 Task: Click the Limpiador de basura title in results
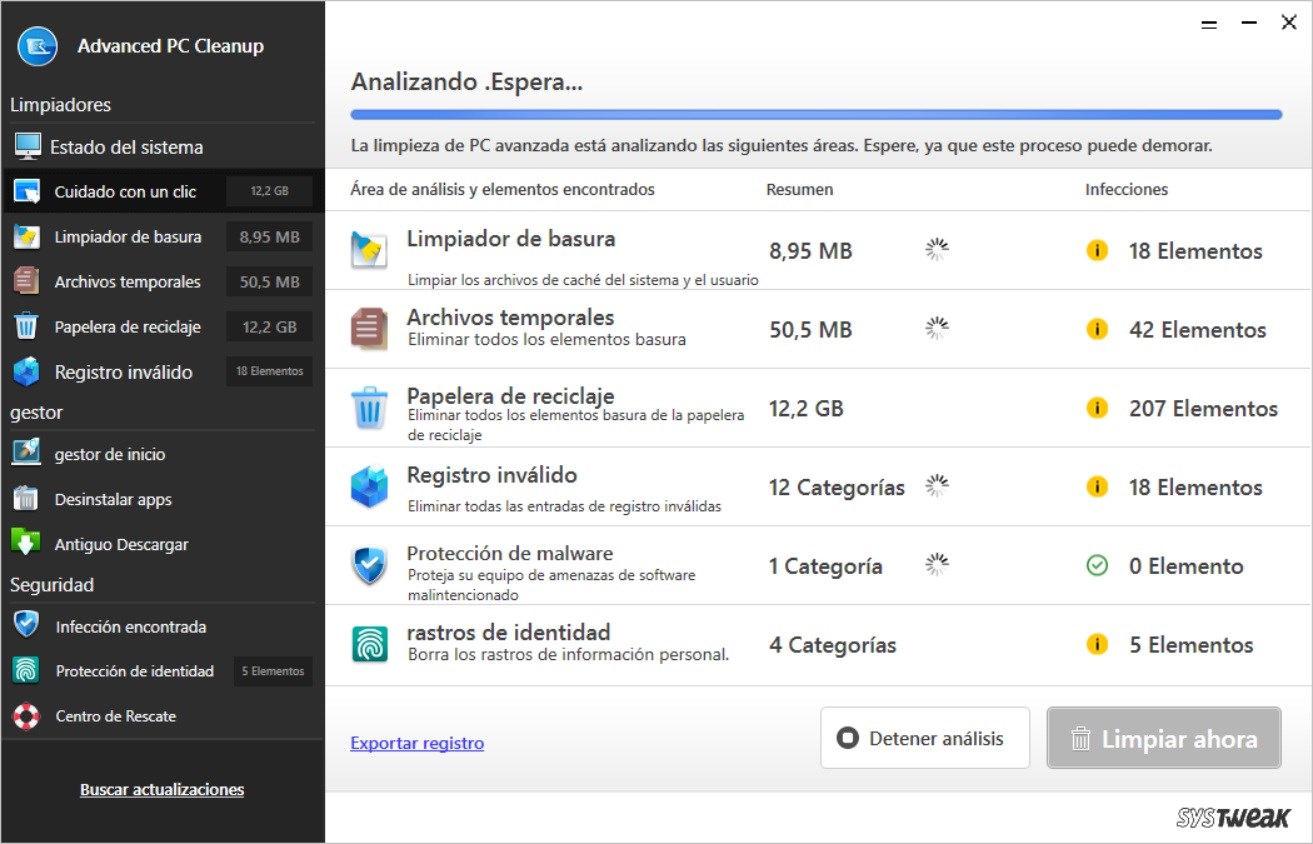pyautogui.click(x=511, y=239)
